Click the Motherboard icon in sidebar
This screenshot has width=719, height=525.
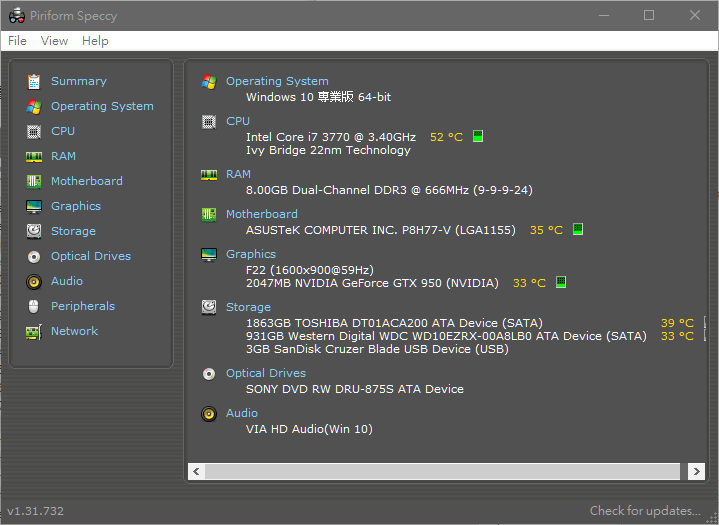(x=34, y=182)
